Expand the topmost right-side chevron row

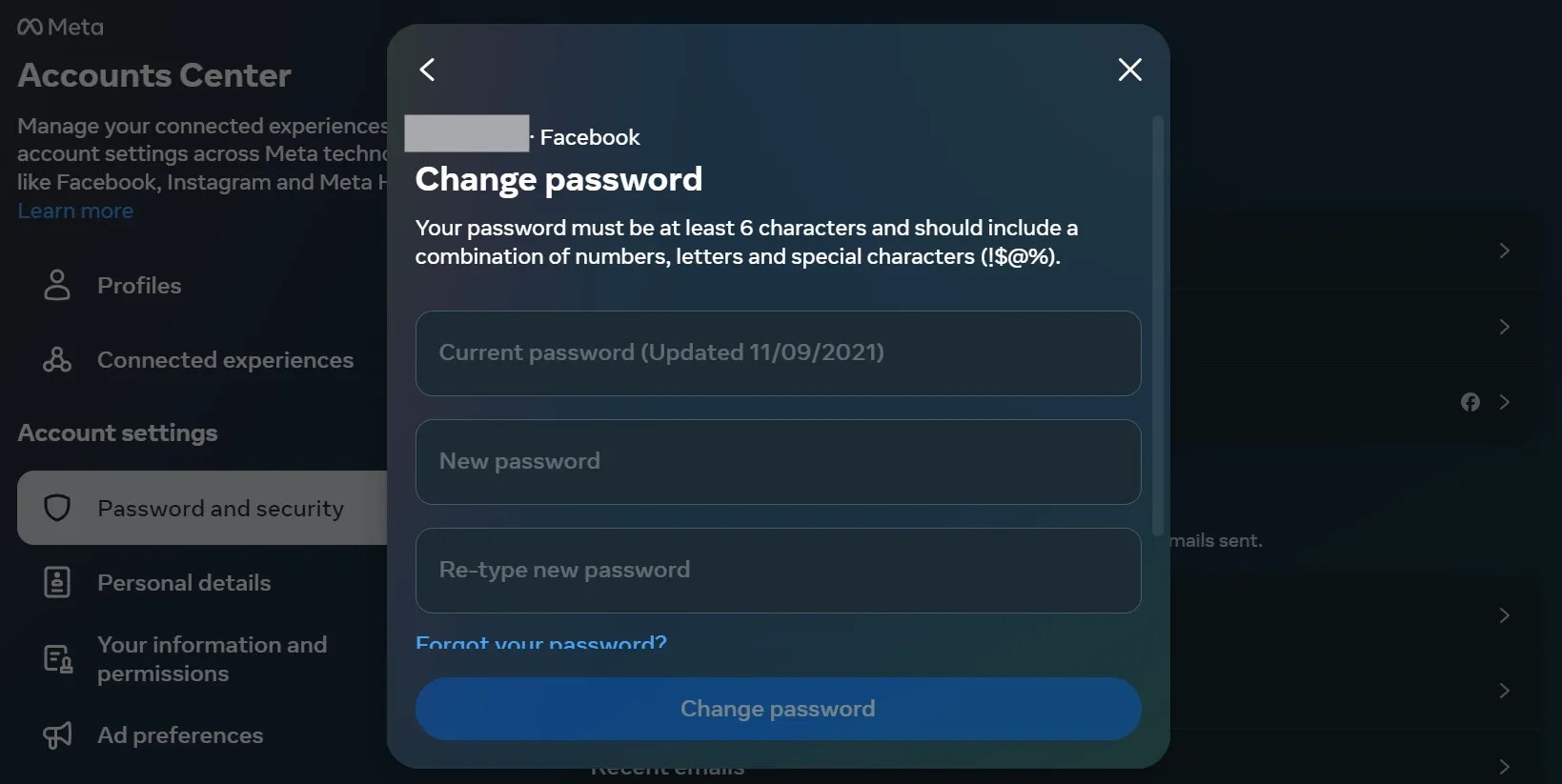(x=1504, y=251)
